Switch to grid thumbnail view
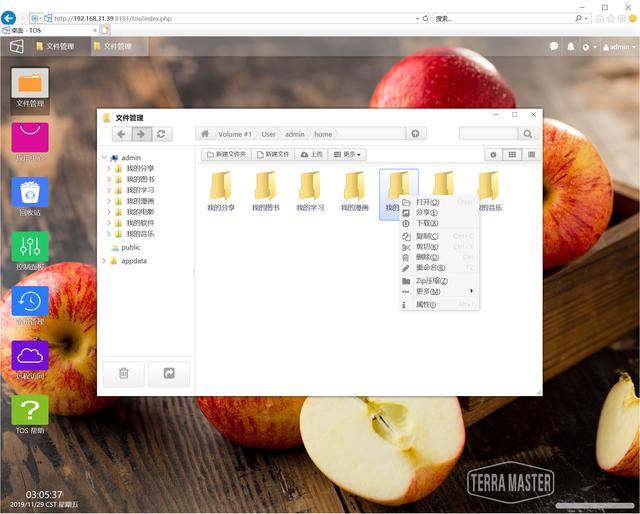 coord(512,155)
